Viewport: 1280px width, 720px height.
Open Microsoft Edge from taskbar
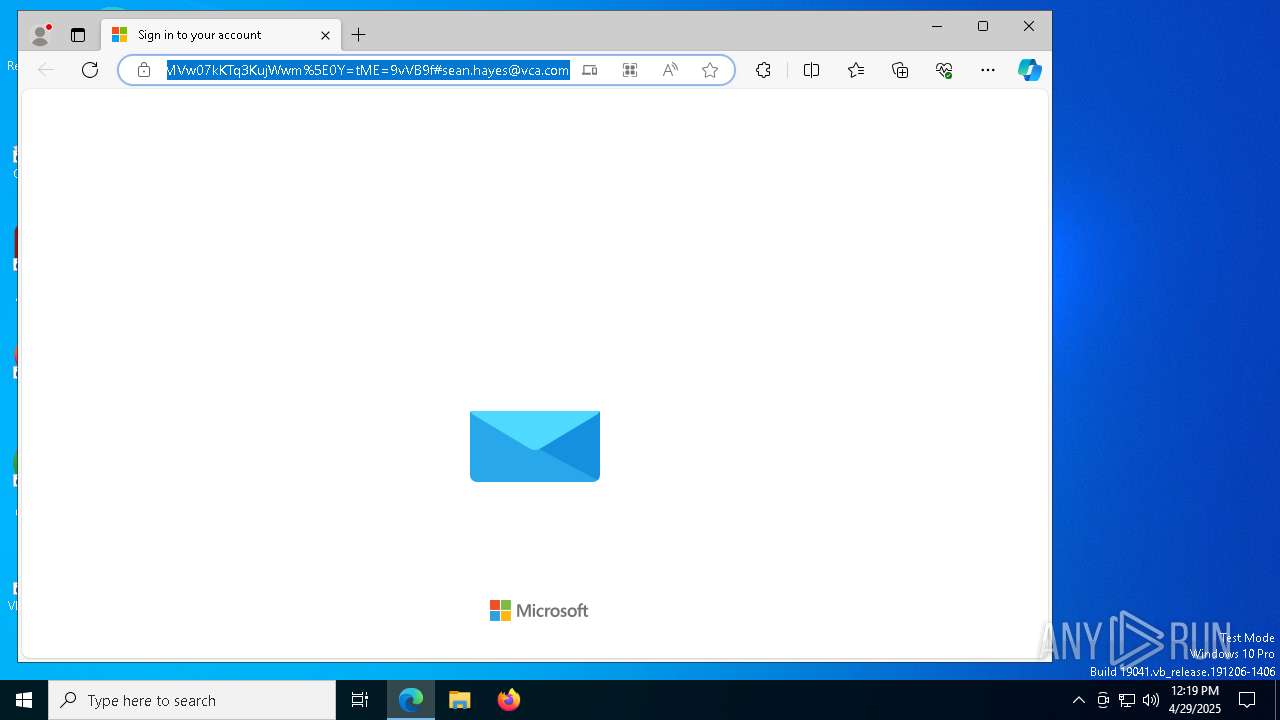[411, 700]
